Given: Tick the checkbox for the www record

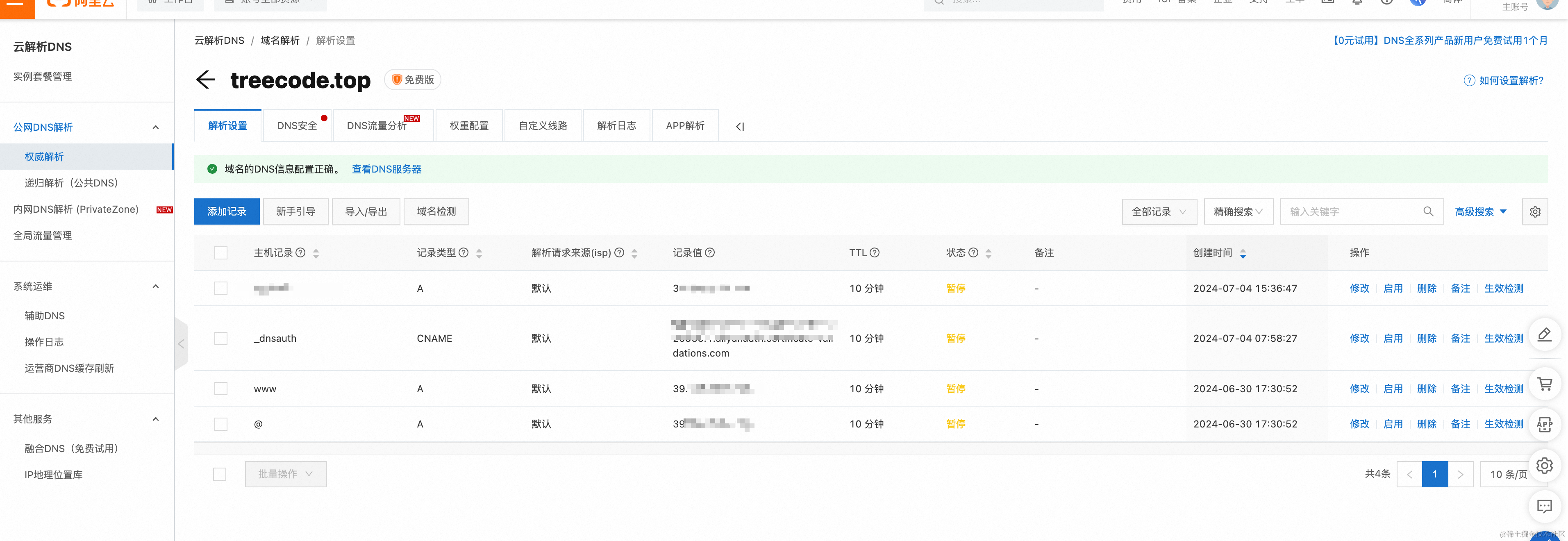Looking at the screenshot, I should point(221,389).
